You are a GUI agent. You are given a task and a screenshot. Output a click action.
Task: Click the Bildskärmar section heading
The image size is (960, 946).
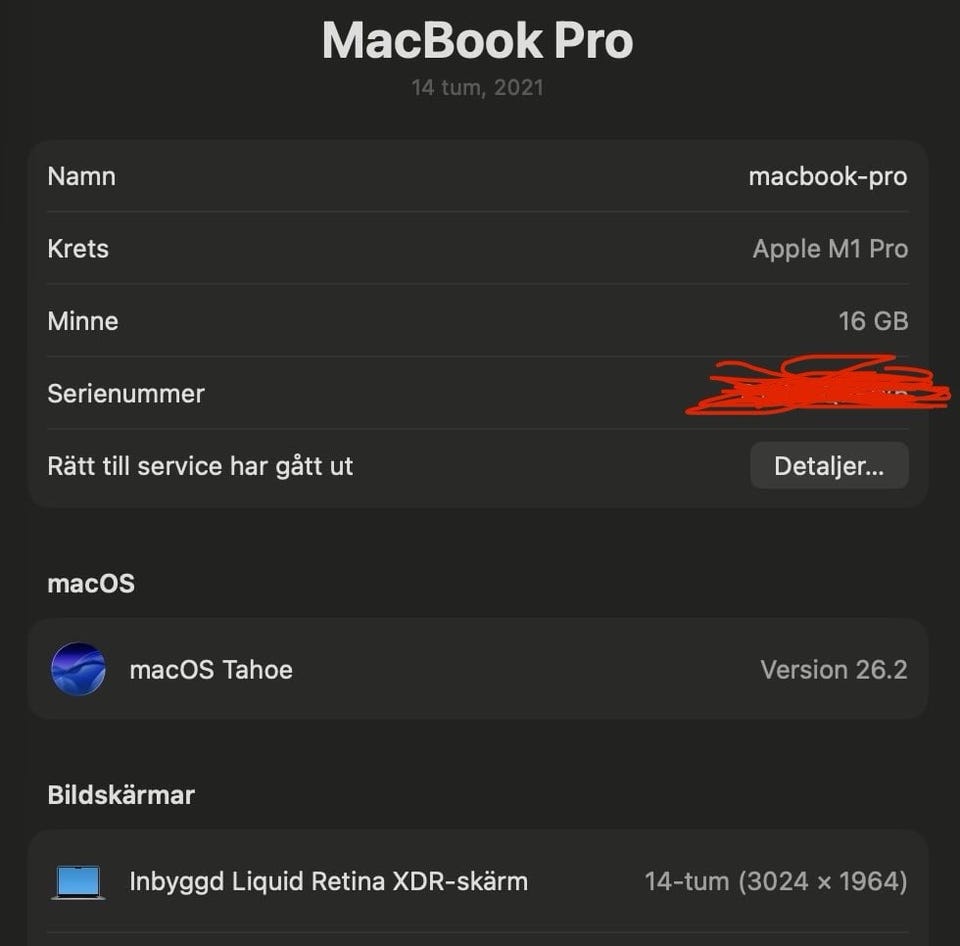point(121,795)
